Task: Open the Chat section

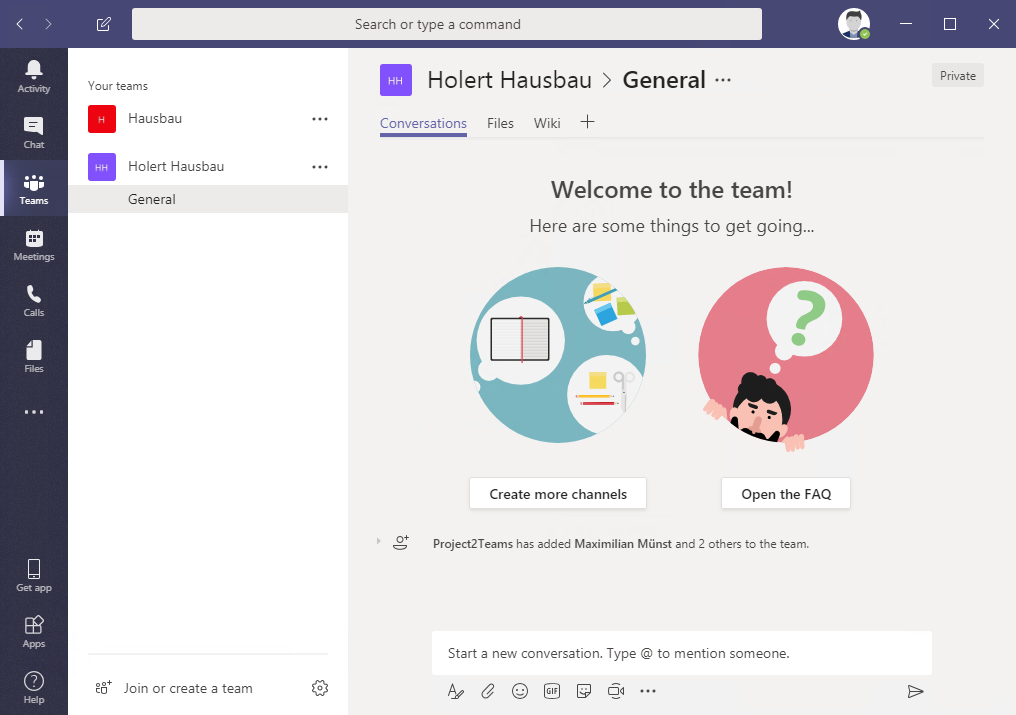Action: click(34, 132)
